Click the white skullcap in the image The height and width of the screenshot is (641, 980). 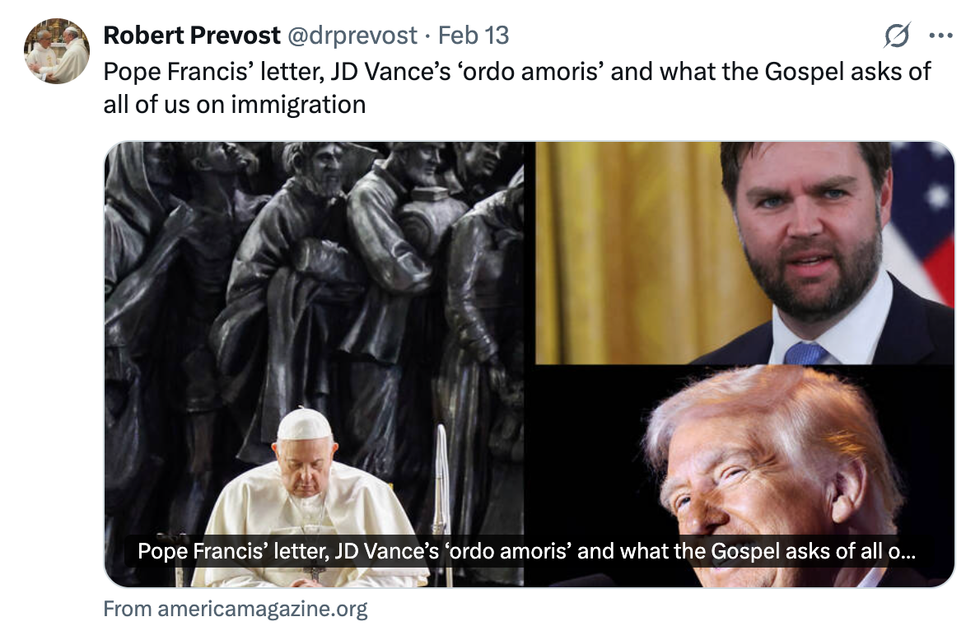304,425
